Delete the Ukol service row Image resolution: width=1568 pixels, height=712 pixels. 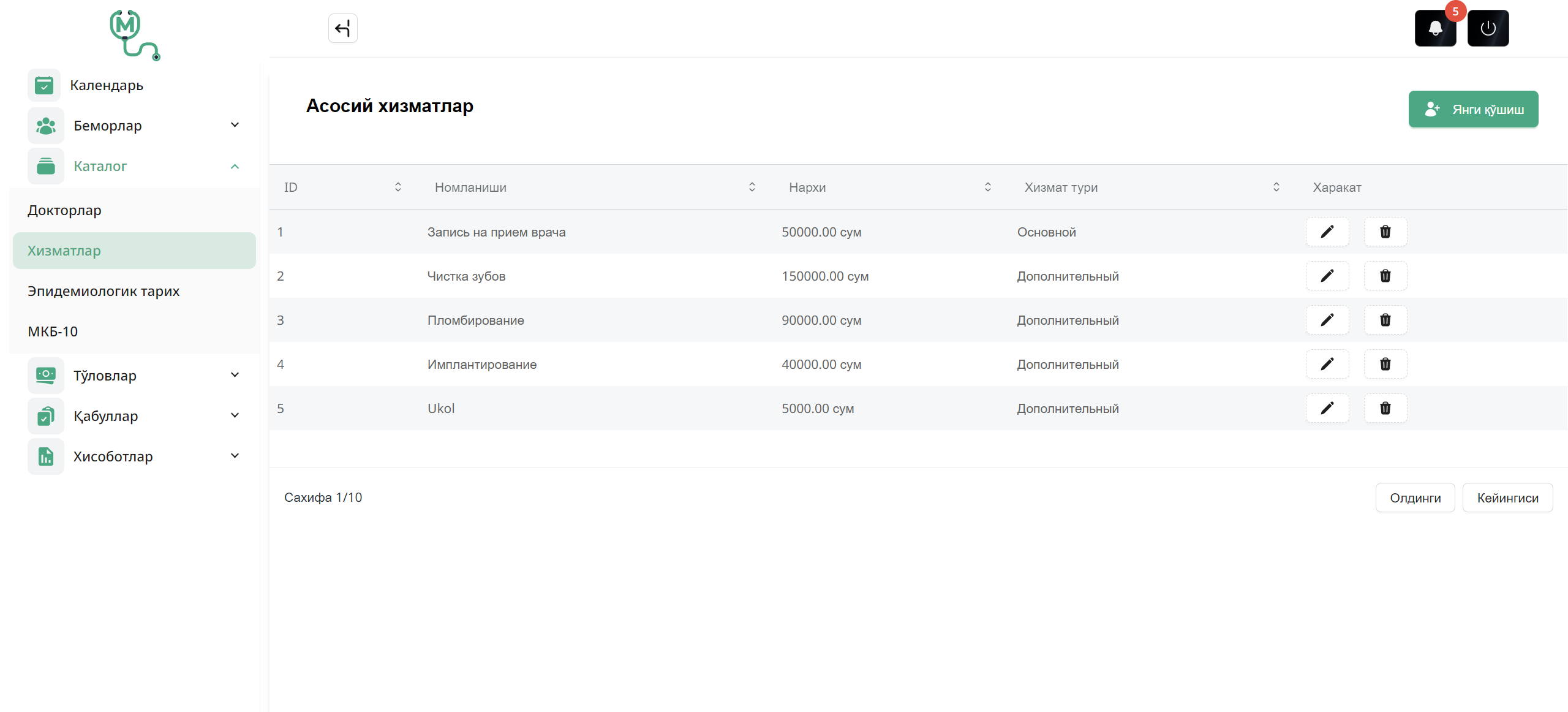click(1385, 408)
